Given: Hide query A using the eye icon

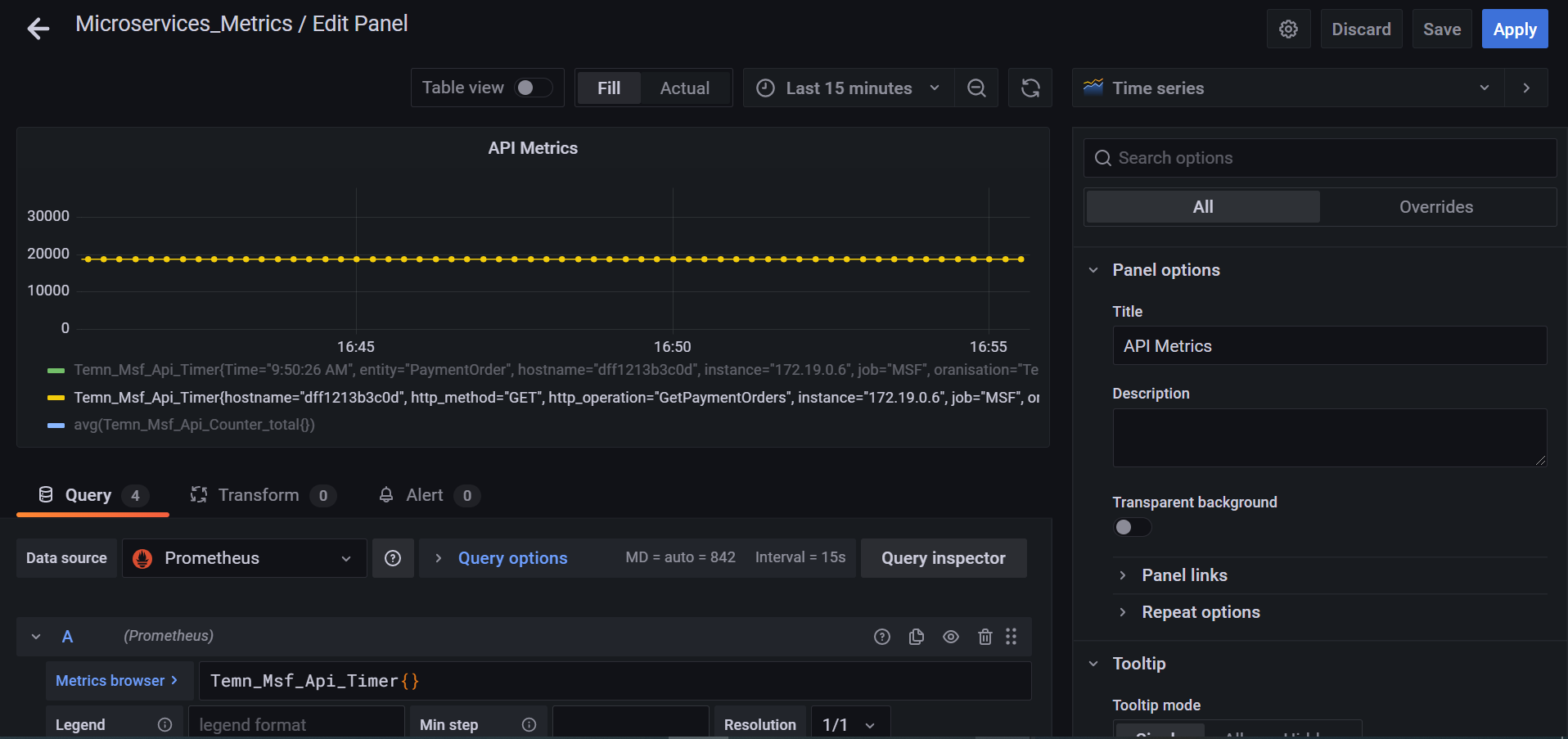Looking at the screenshot, I should click(x=950, y=637).
